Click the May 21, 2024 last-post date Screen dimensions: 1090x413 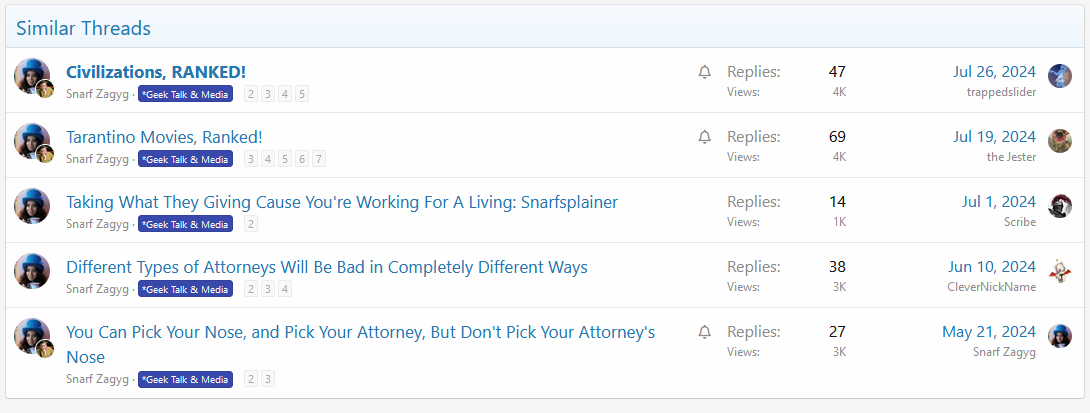988,332
